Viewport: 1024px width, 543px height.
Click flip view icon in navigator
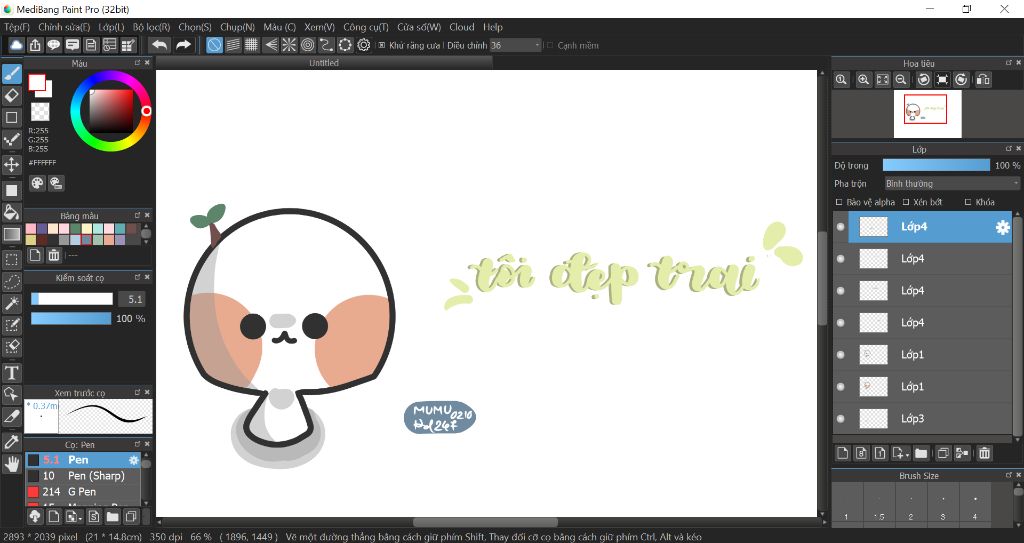[x=983, y=79]
